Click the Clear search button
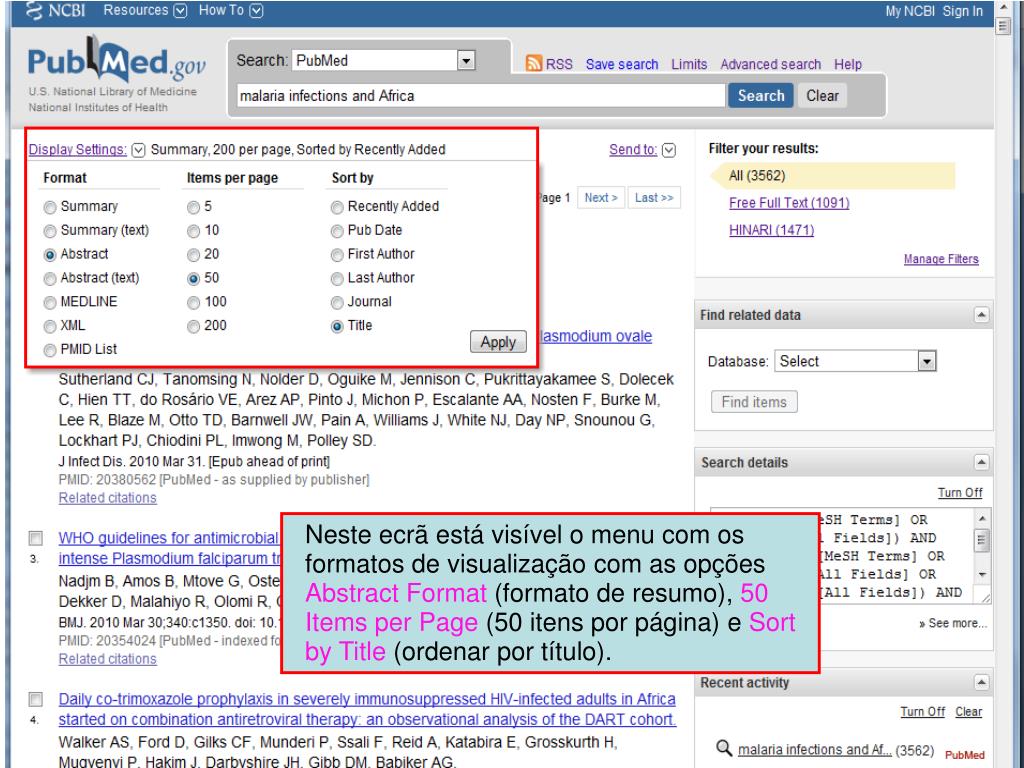The height and width of the screenshot is (768, 1024). (x=822, y=95)
